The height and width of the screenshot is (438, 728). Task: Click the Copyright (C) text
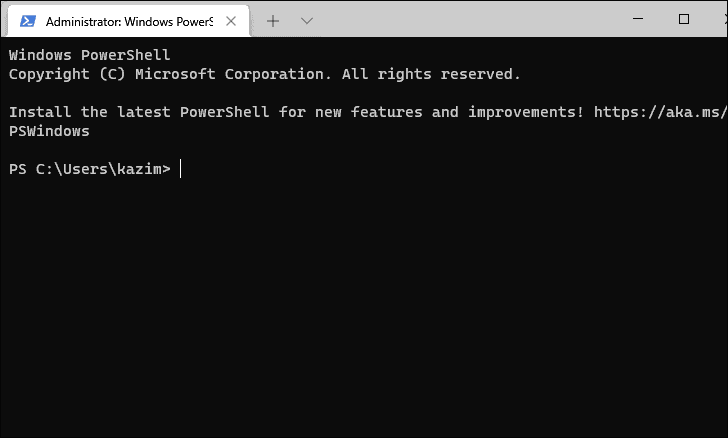[67, 74]
